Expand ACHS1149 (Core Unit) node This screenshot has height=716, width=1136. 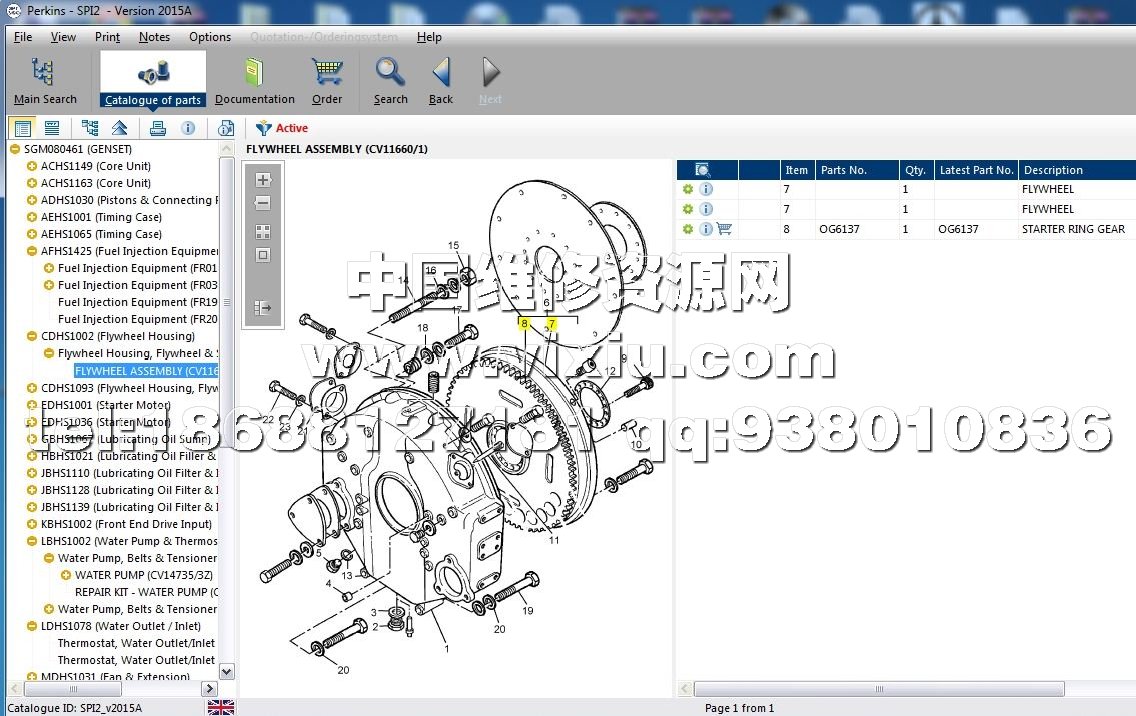(32, 167)
